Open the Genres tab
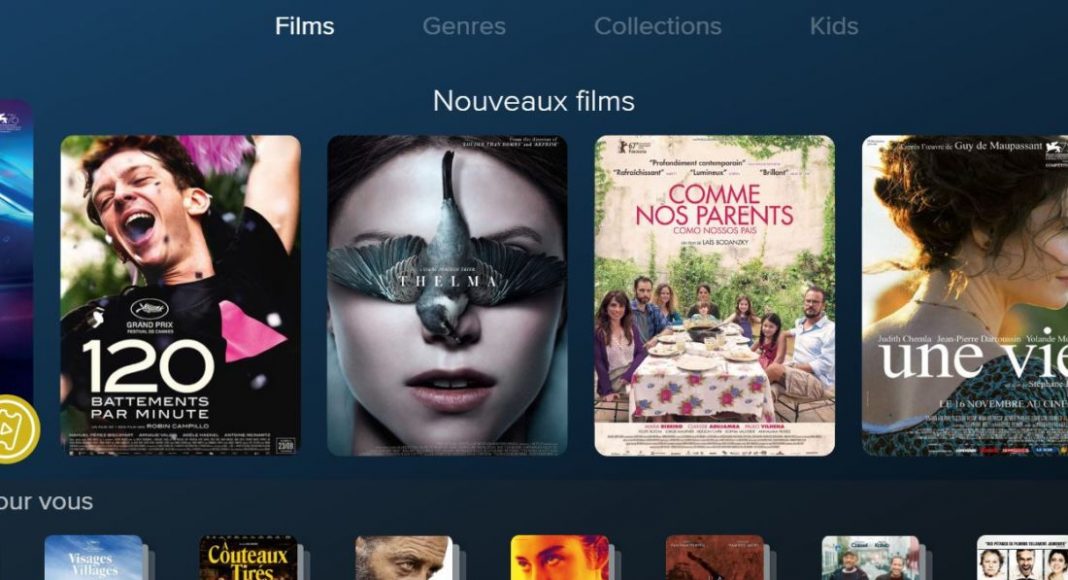Viewport: 1068px width, 580px height. click(x=464, y=26)
